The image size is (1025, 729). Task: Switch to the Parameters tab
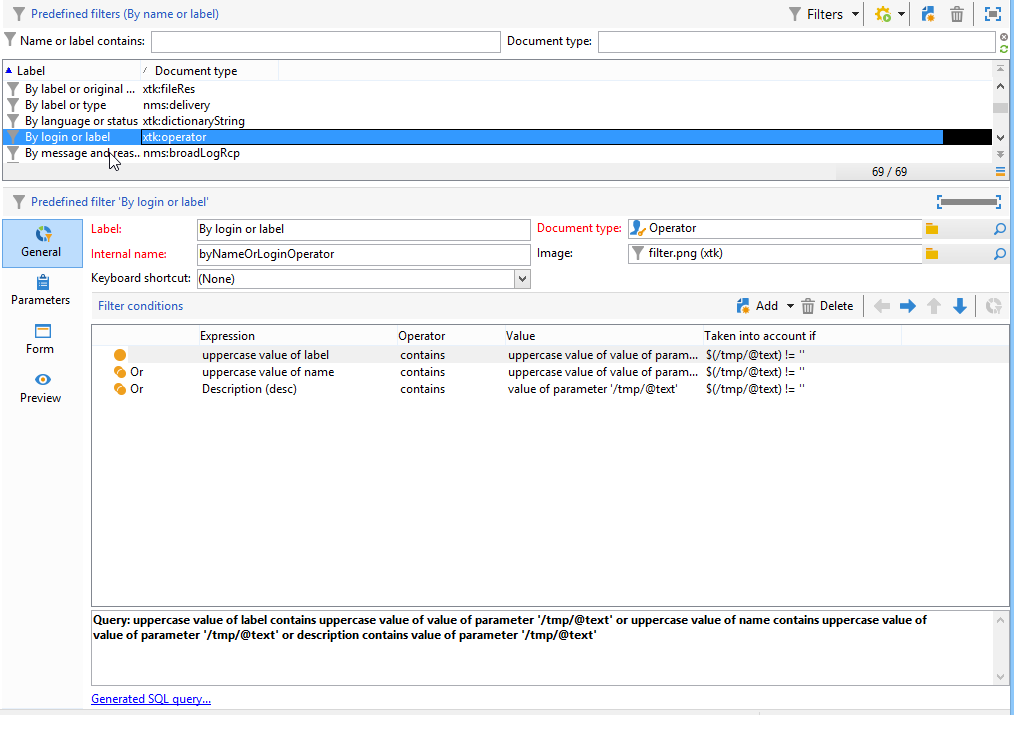click(41, 291)
